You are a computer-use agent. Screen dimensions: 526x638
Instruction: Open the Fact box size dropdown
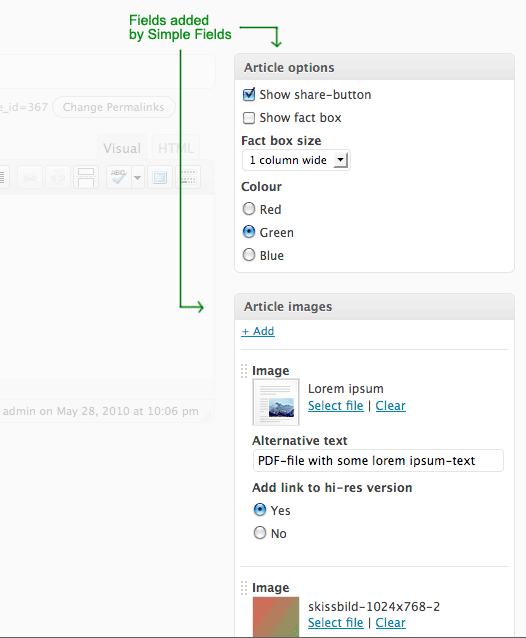point(296,160)
